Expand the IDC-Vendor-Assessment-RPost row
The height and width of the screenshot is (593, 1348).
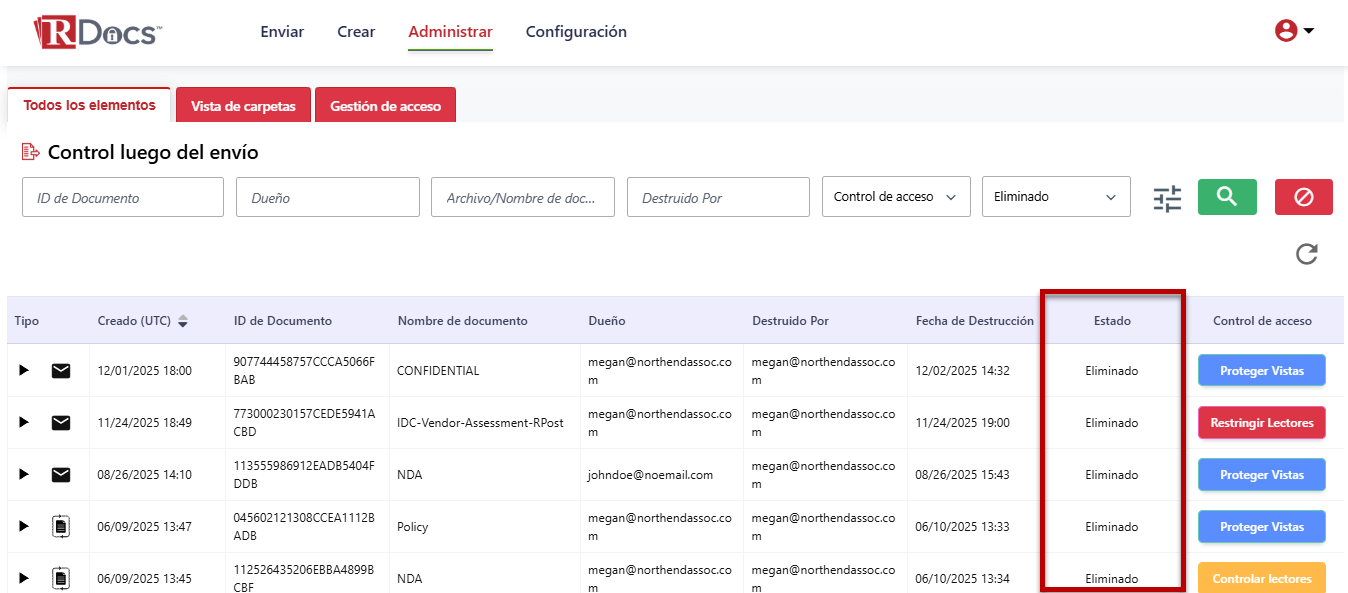[x=24, y=423]
